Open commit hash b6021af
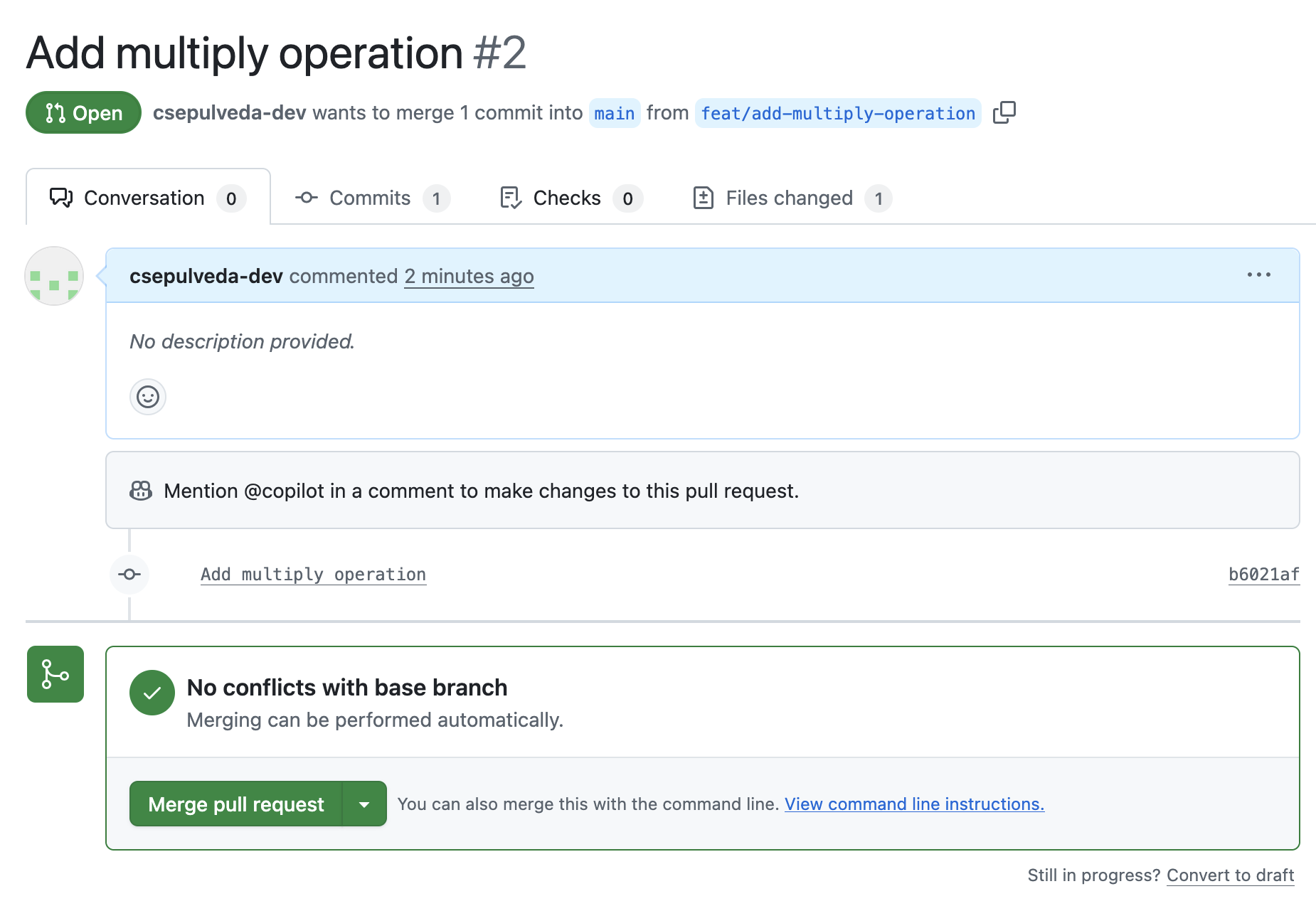This screenshot has width=1316, height=906. tap(1263, 575)
